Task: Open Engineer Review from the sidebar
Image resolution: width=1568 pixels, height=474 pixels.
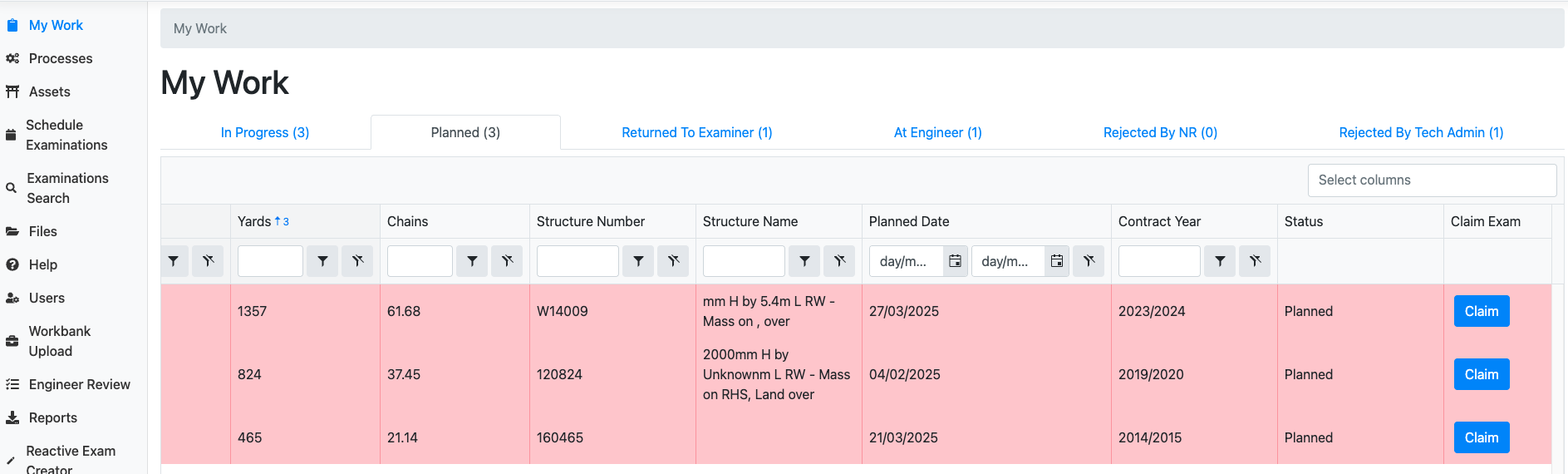Action: point(79,384)
